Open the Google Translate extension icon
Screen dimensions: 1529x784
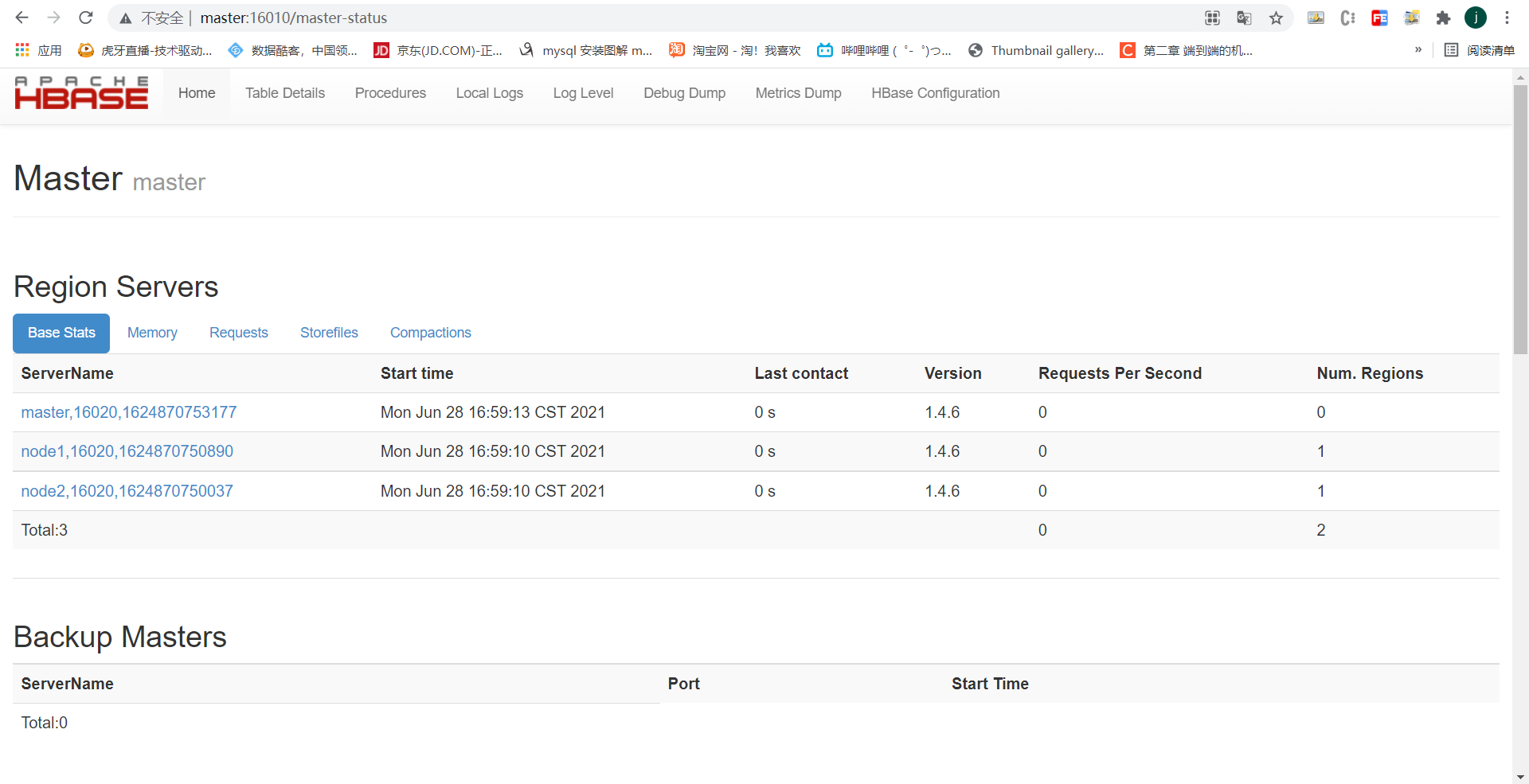tap(1243, 18)
